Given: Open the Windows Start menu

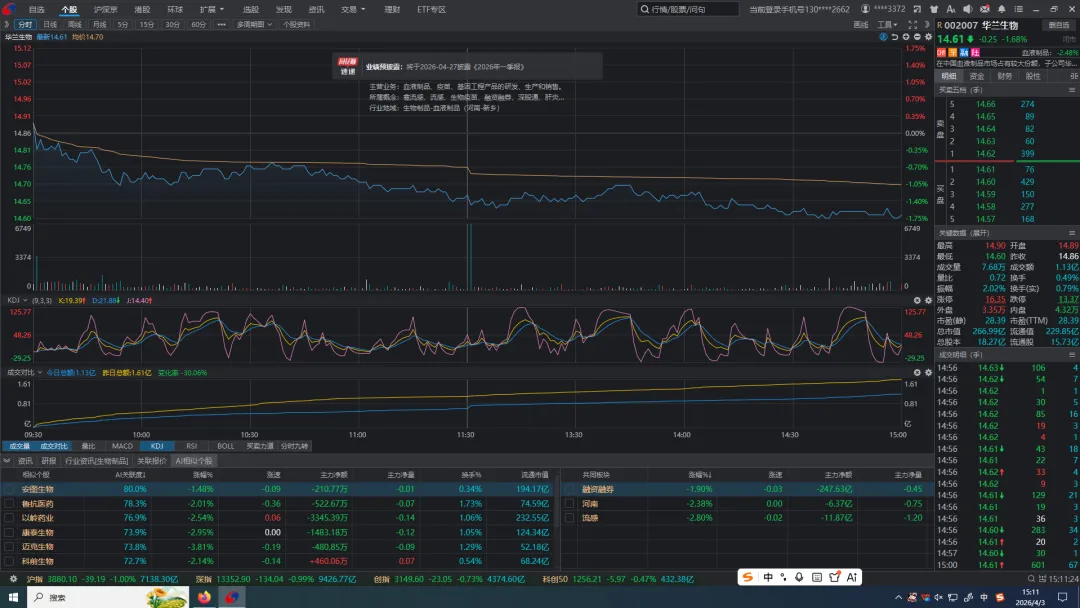Looking at the screenshot, I should coord(13,597).
